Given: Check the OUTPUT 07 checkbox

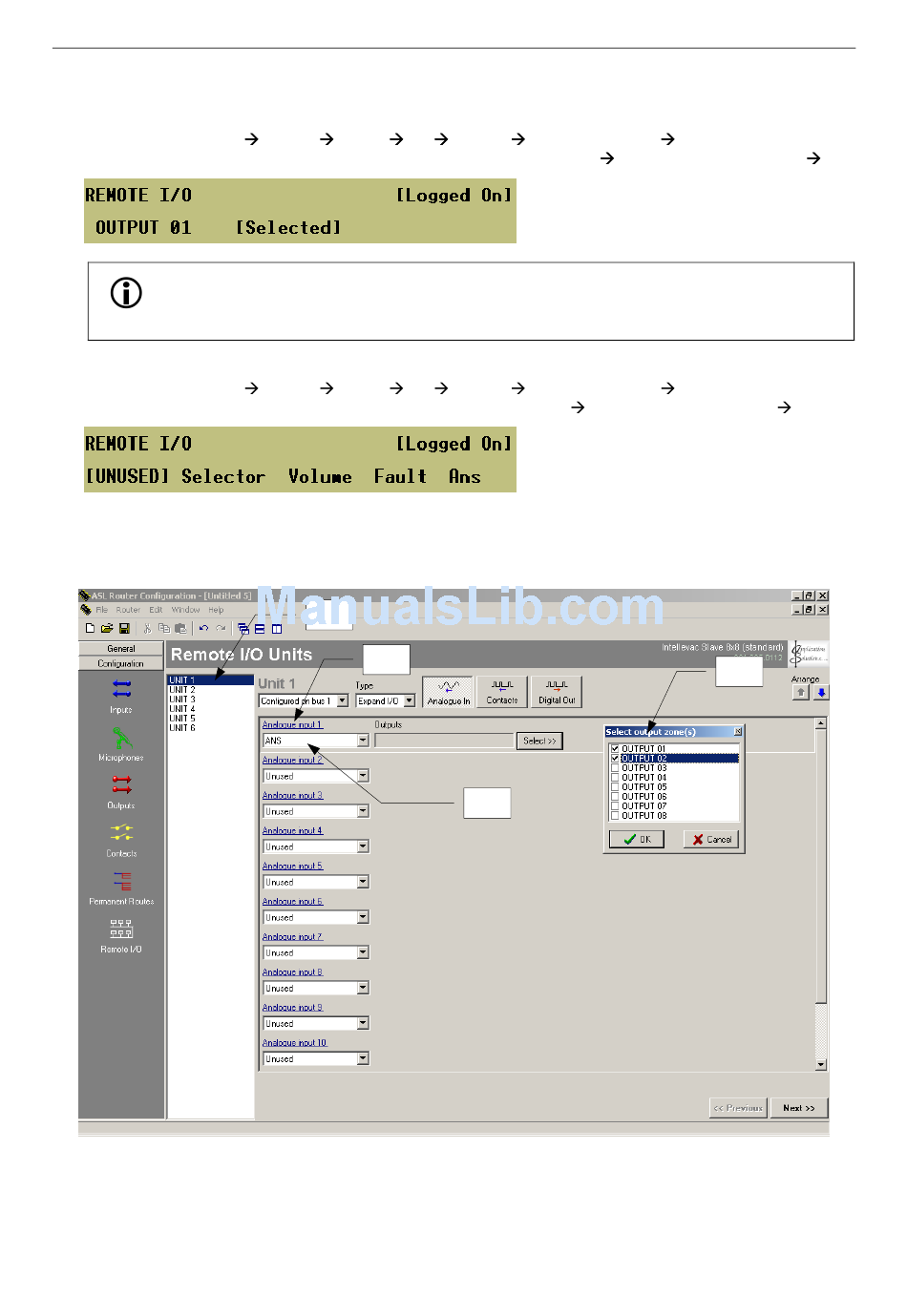Looking at the screenshot, I should point(615,806).
